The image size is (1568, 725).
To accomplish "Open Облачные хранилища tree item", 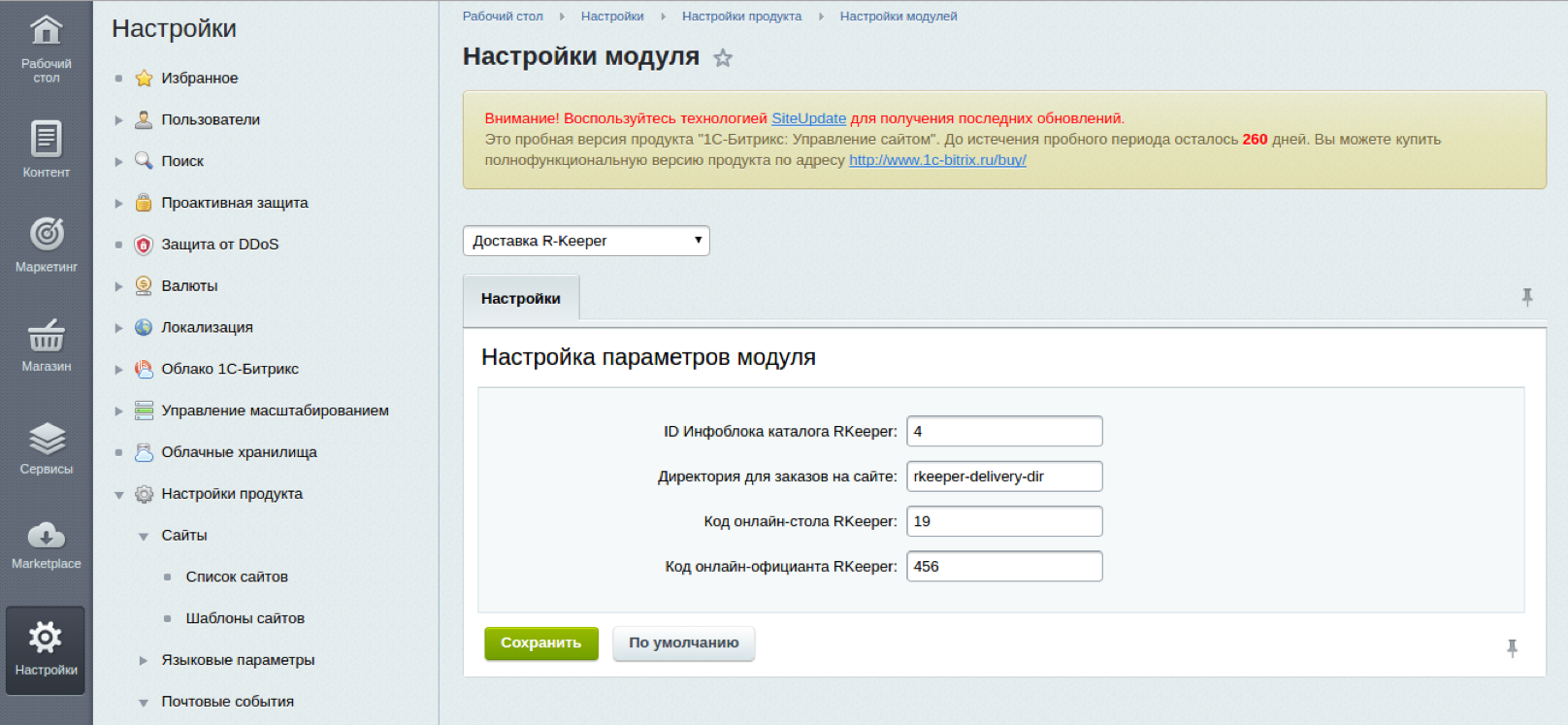I will tap(239, 452).
